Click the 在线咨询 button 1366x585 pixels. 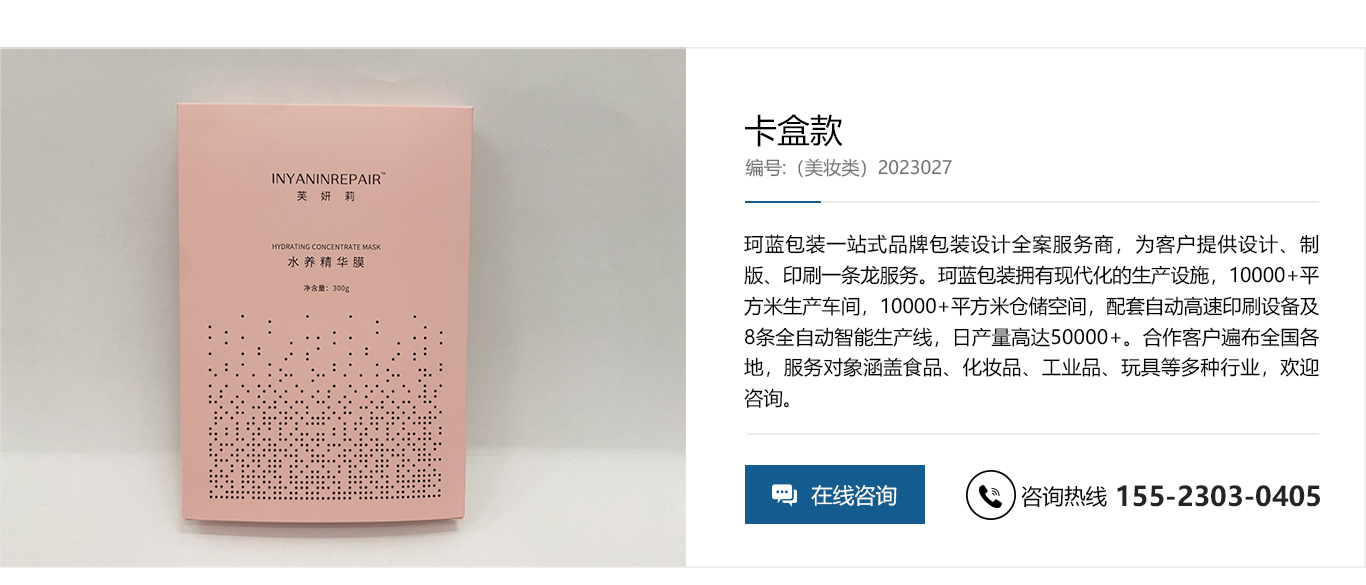(834, 494)
